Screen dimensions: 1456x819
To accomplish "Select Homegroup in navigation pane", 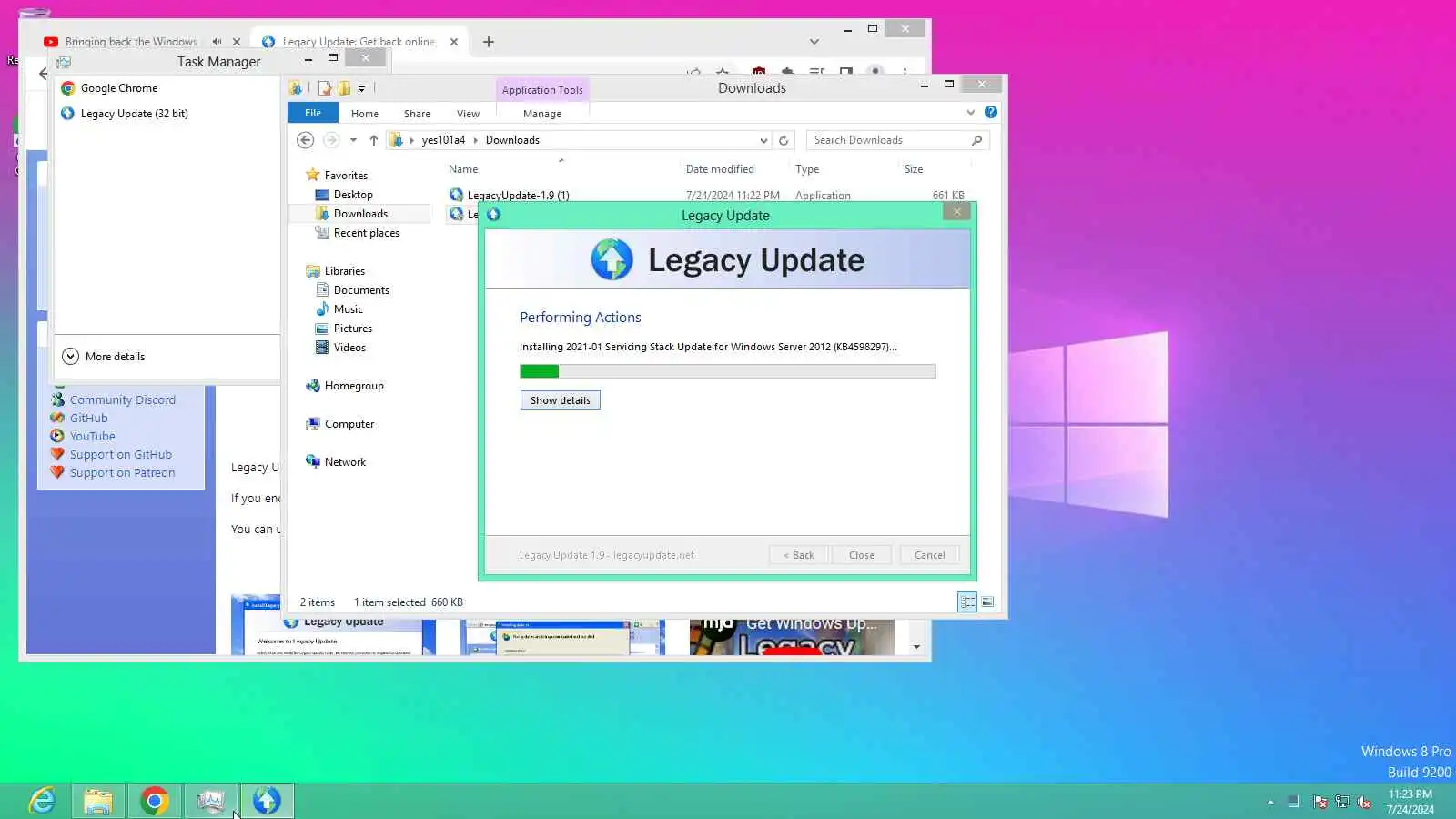I will click(x=354, y=386).
